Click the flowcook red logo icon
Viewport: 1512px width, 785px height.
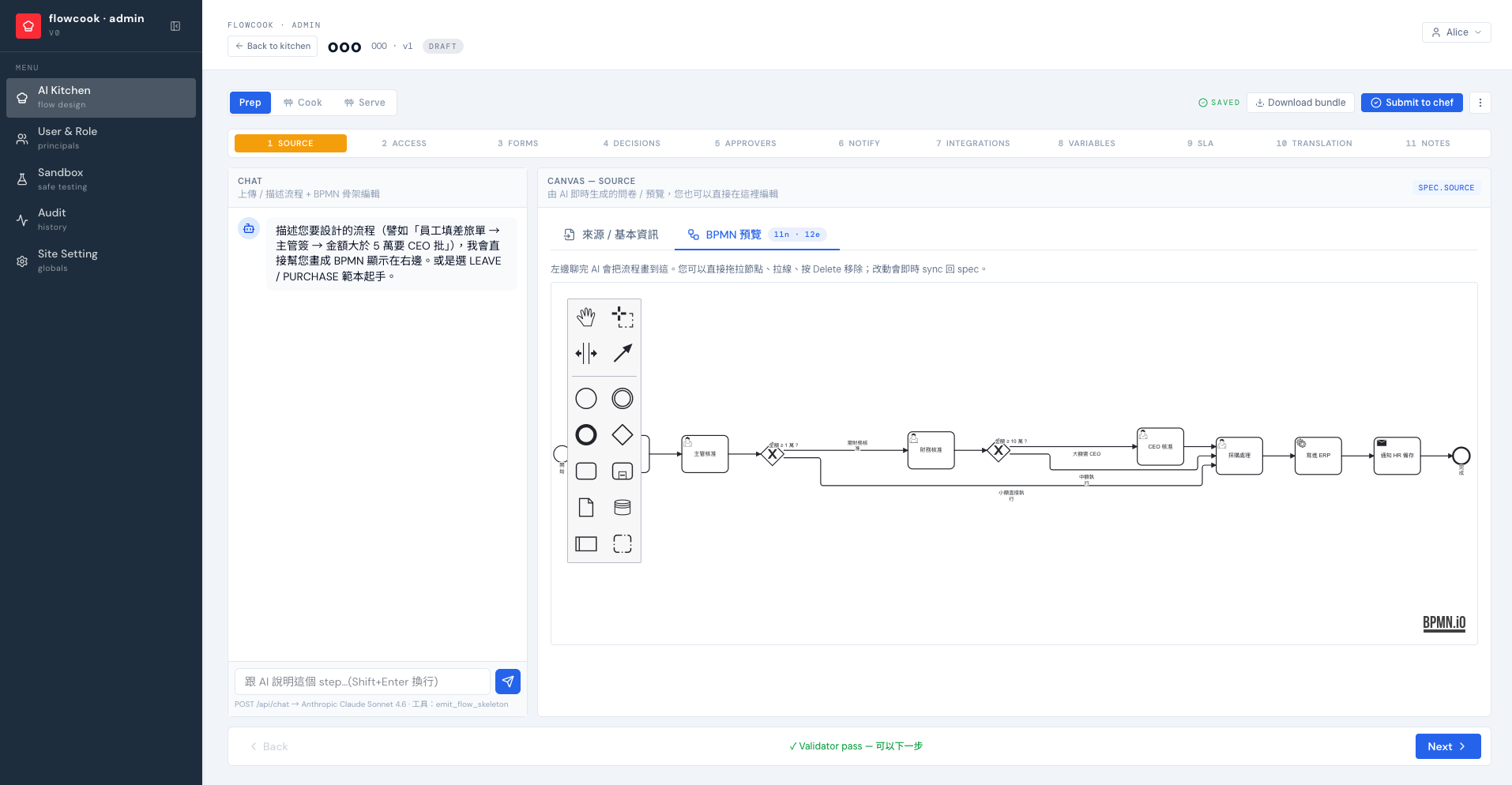click(28, 26)
